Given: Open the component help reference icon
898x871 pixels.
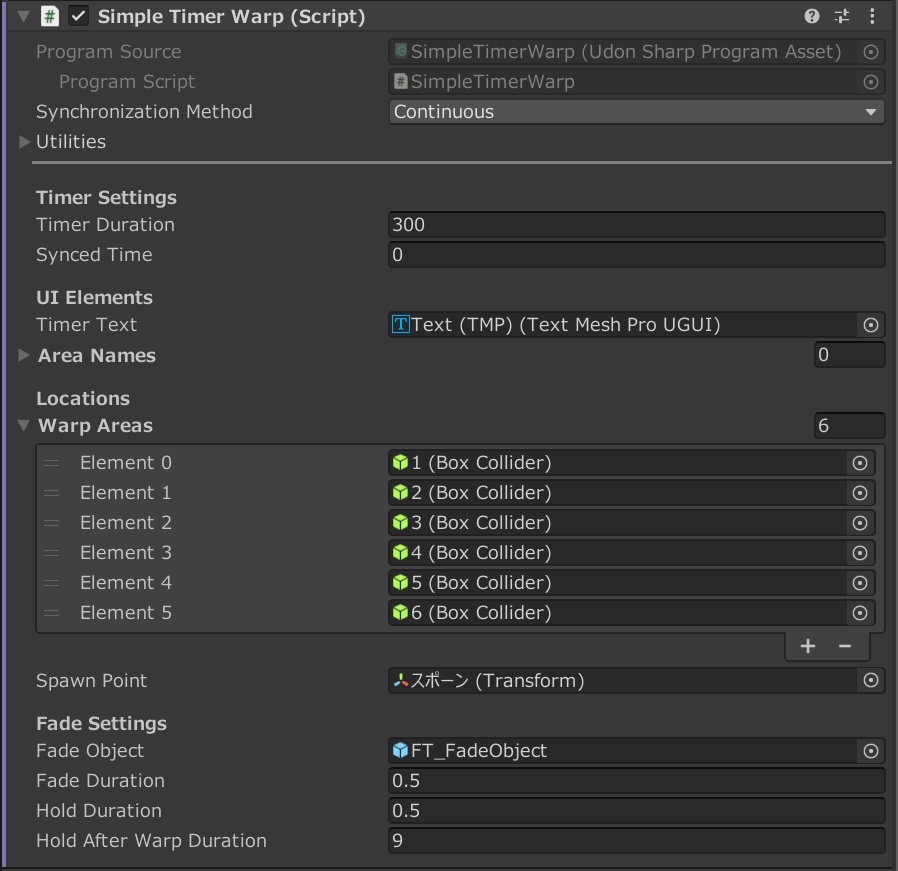Looking at the screenshot, I should [812, 16].
